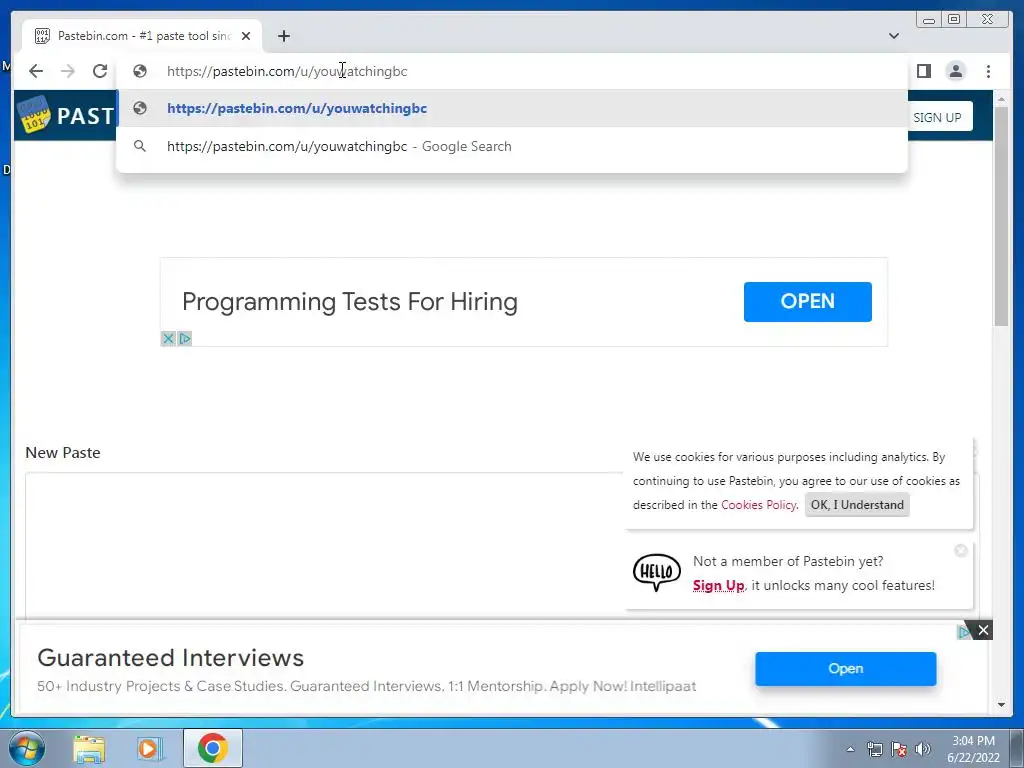1024x768 pixels.
Task: Choose the Google Search suggestion row
Action: 512,146
